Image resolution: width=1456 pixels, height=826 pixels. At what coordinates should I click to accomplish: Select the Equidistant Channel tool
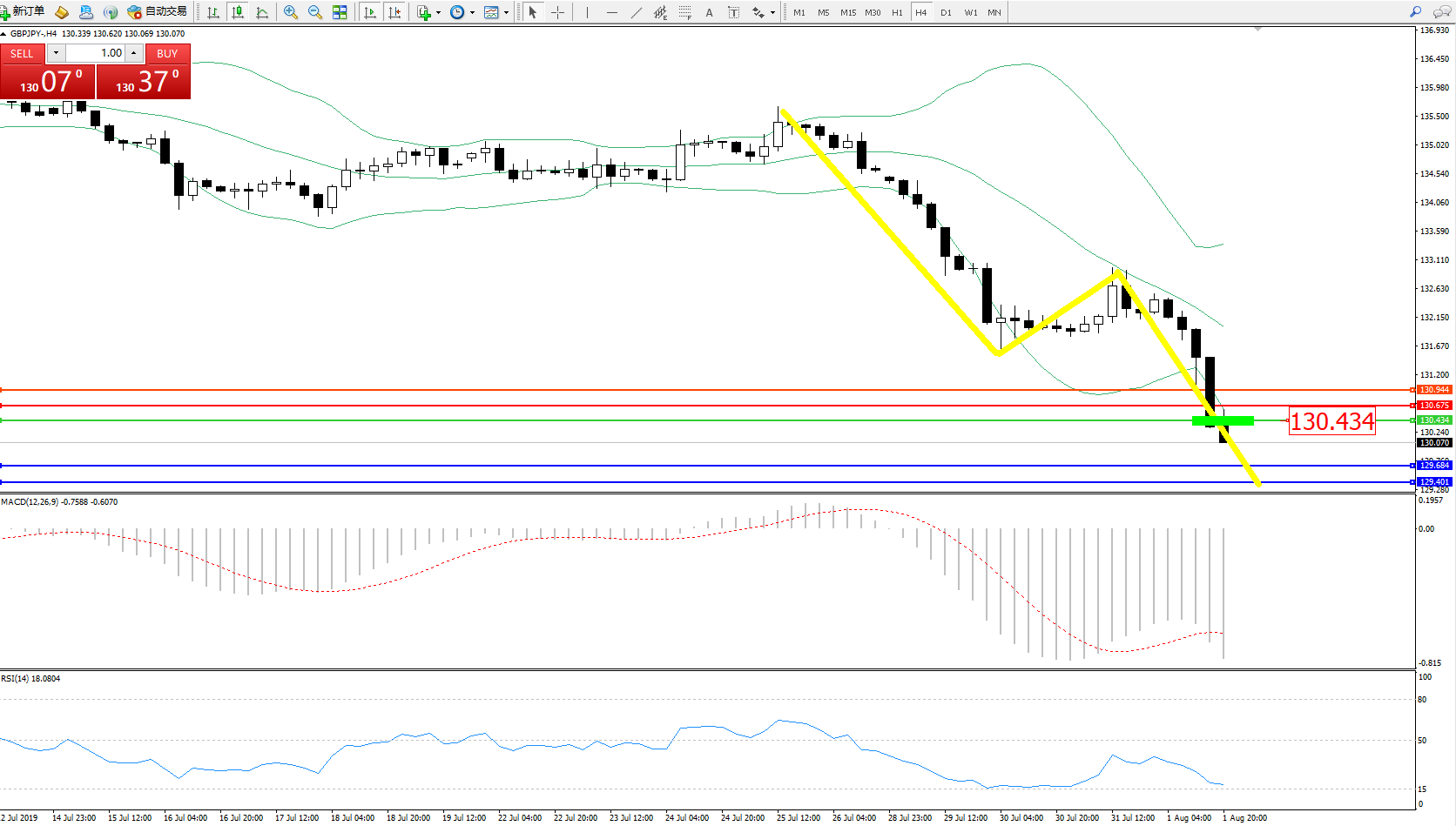pos(660,12)
